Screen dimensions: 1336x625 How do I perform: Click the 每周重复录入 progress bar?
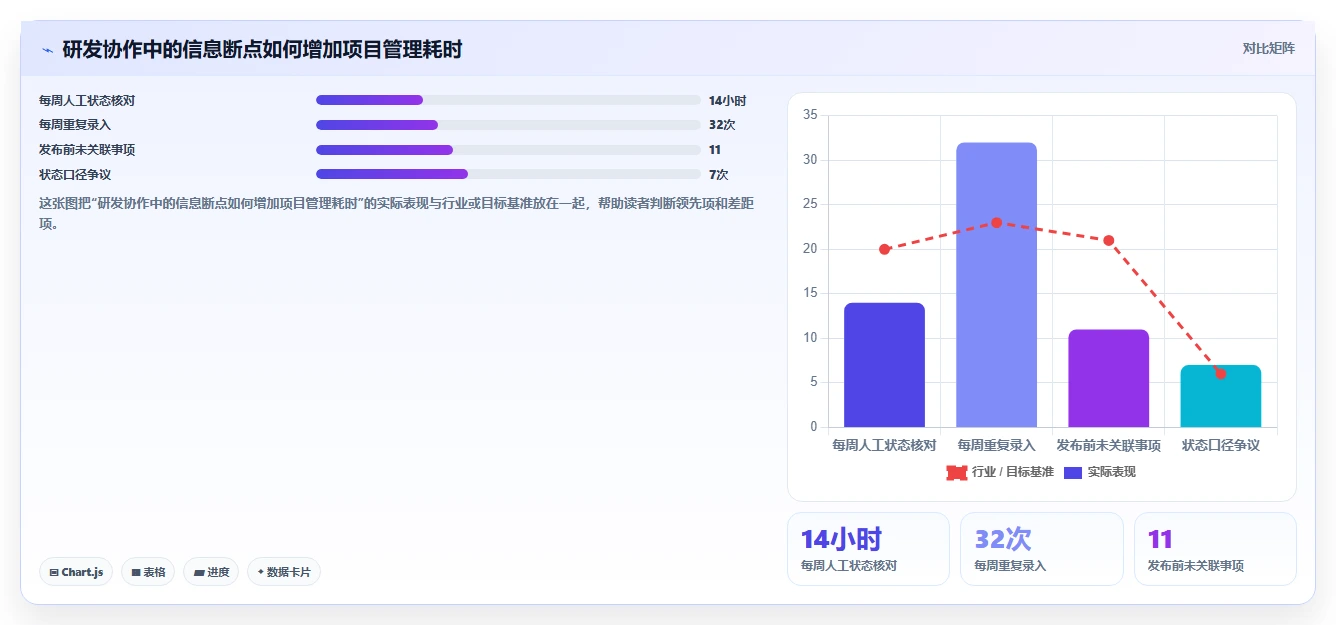508,125
